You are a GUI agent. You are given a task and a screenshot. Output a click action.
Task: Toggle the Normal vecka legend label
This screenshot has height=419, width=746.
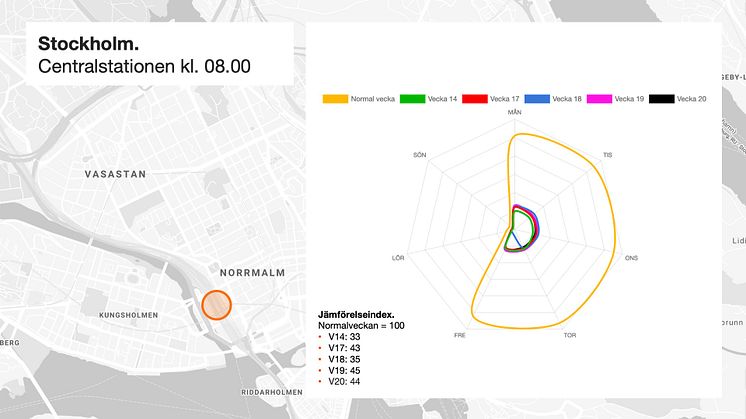pos(373,99)
